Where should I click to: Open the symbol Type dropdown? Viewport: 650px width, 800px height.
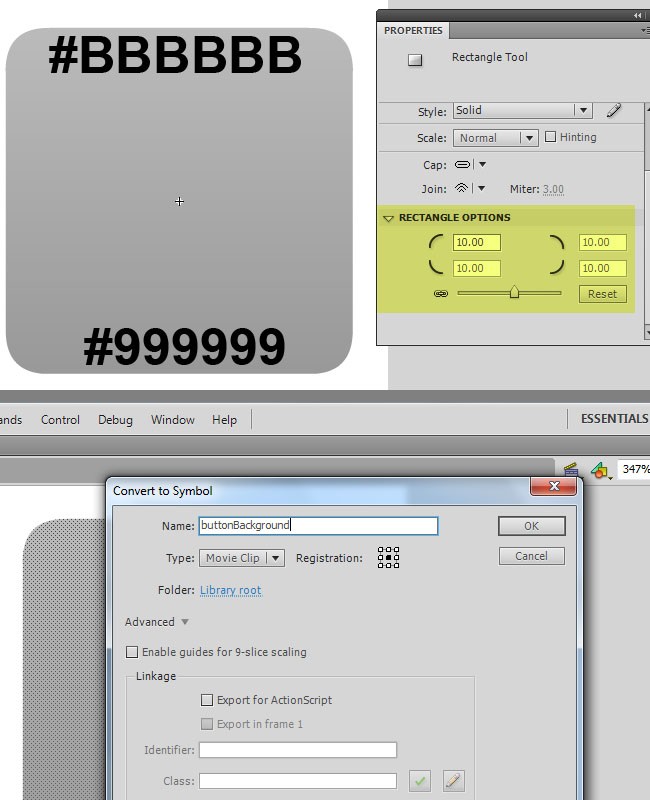point(242,558)
